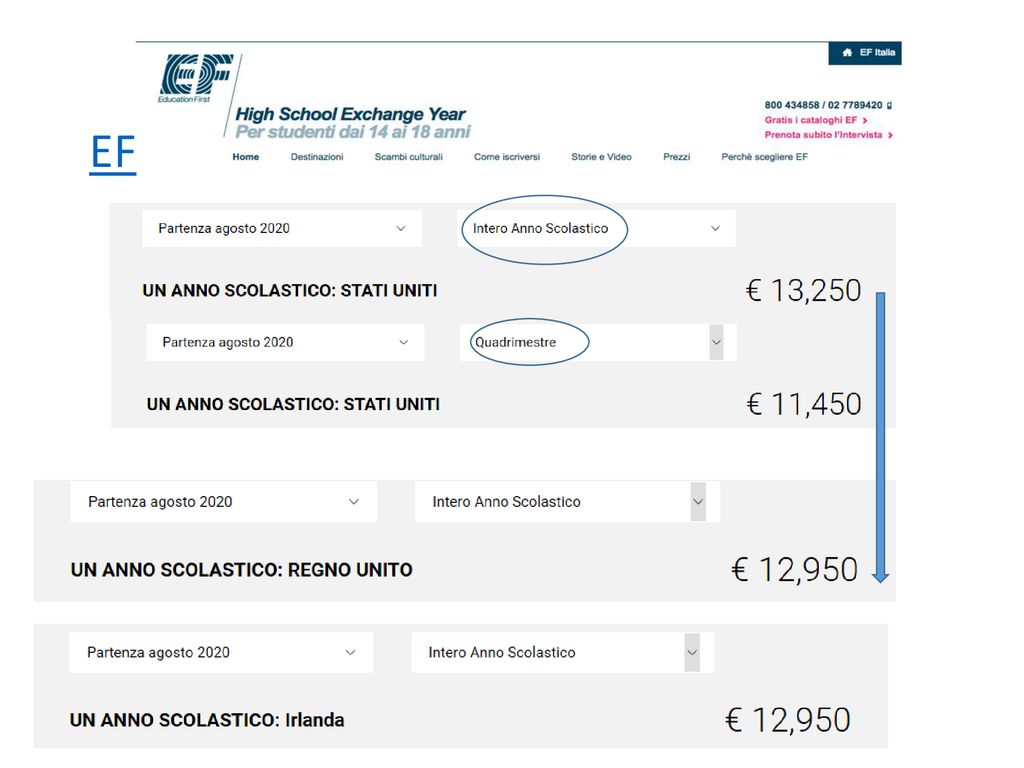Open the EF Italia button
This screenshot has width=1024, height=768.
coord(865,53)
